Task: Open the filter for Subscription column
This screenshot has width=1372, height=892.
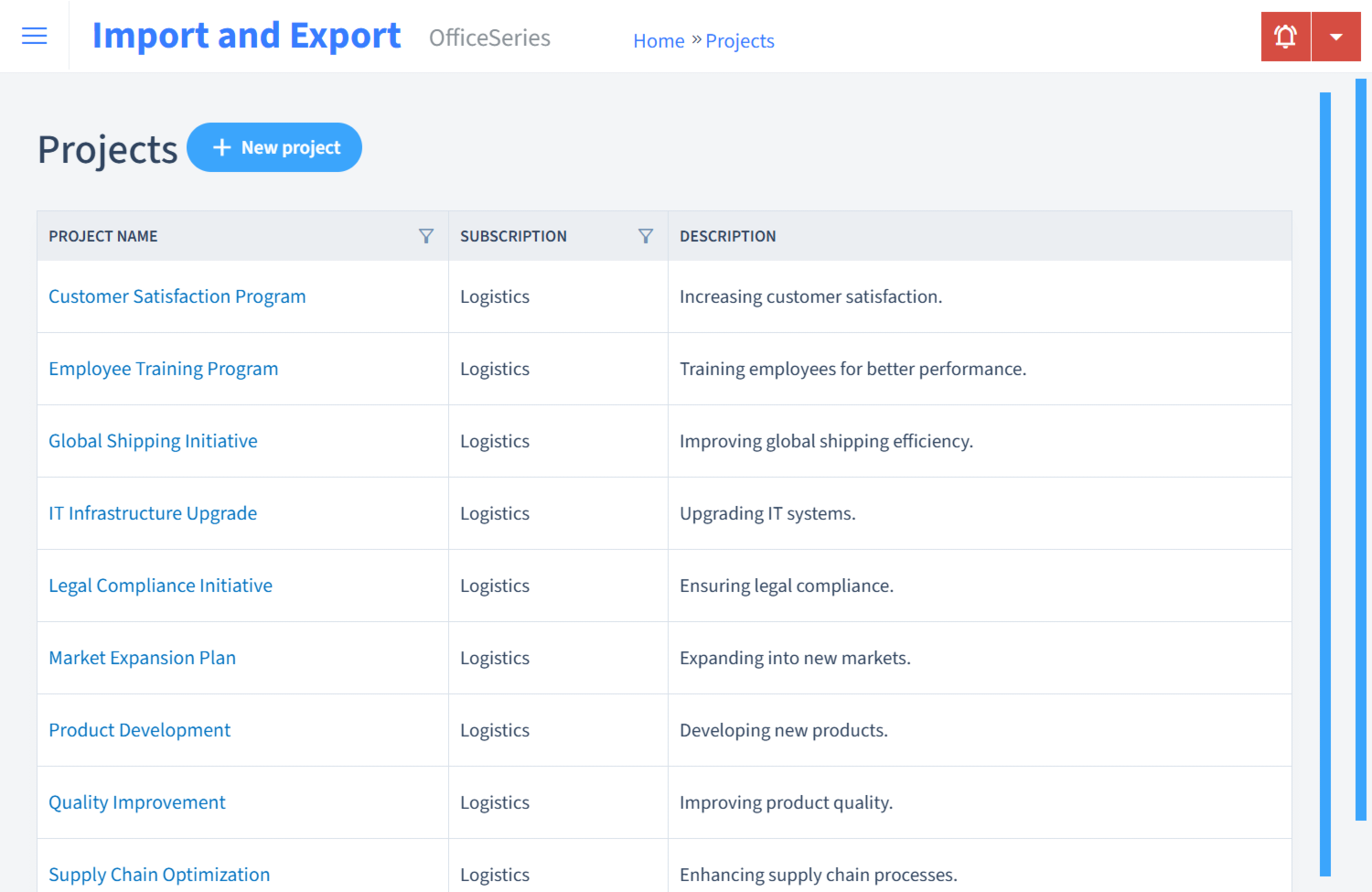Action: tap(646, 236)
